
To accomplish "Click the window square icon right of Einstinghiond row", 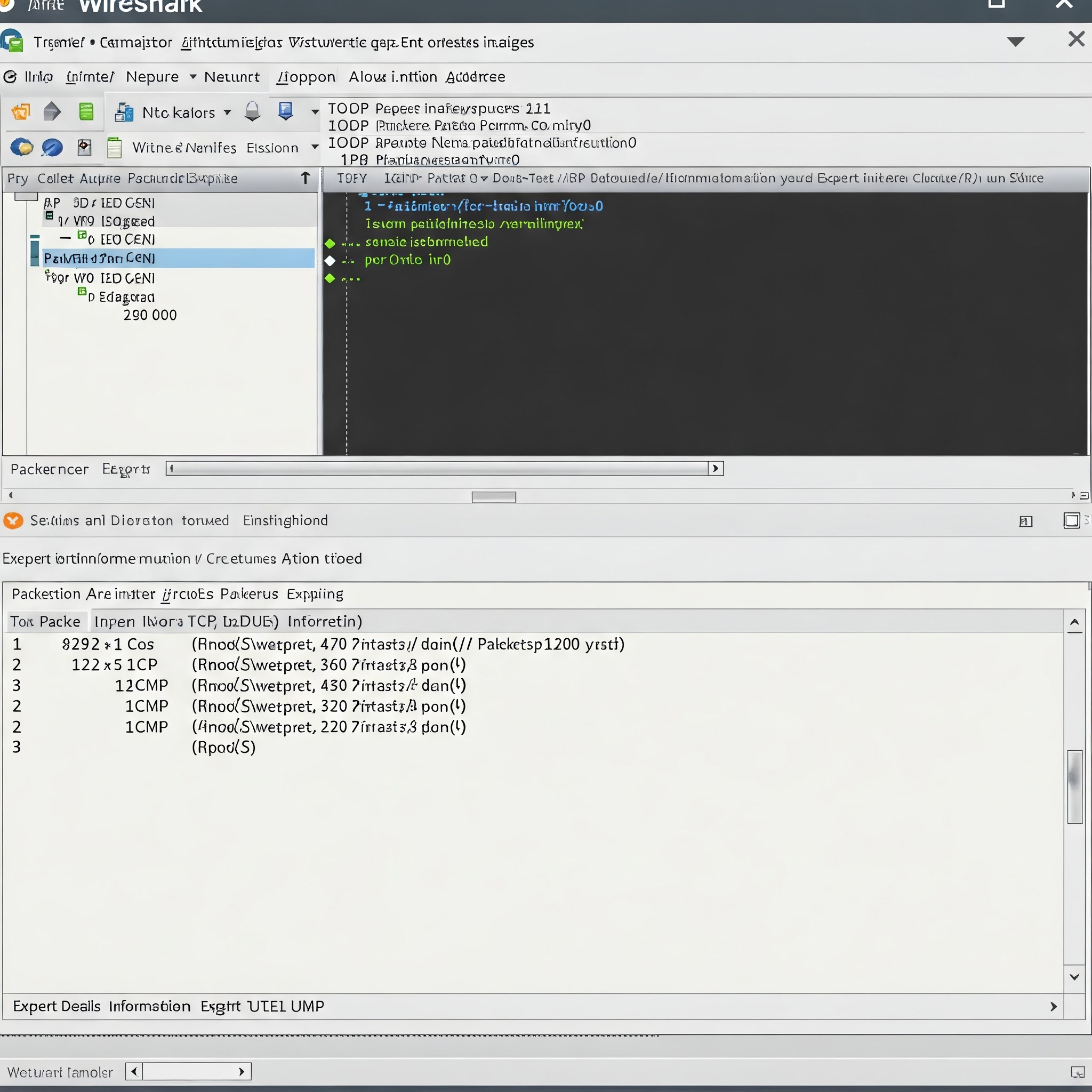I will pos(1072,520).
